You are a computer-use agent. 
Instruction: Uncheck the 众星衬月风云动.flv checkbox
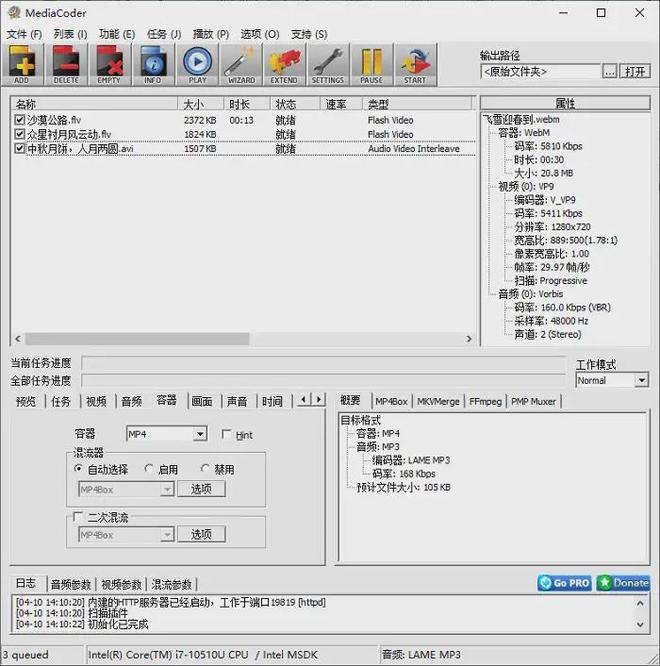point(20,134)
